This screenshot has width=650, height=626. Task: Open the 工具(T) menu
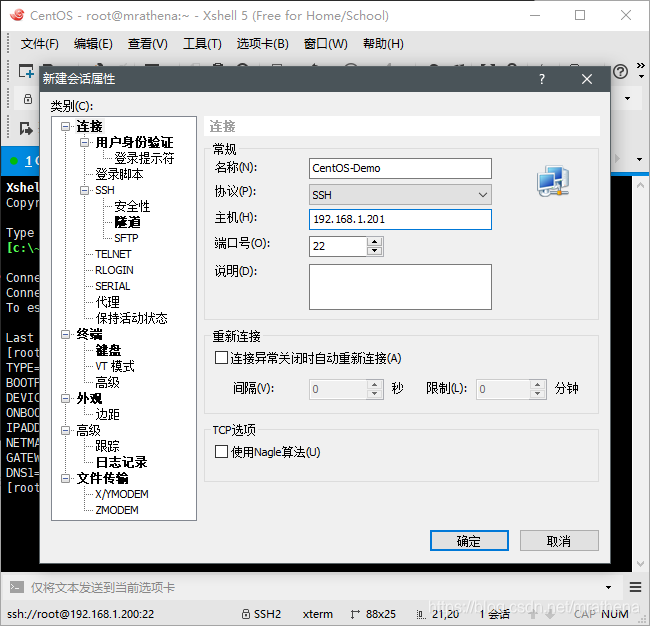pos(202,44)
